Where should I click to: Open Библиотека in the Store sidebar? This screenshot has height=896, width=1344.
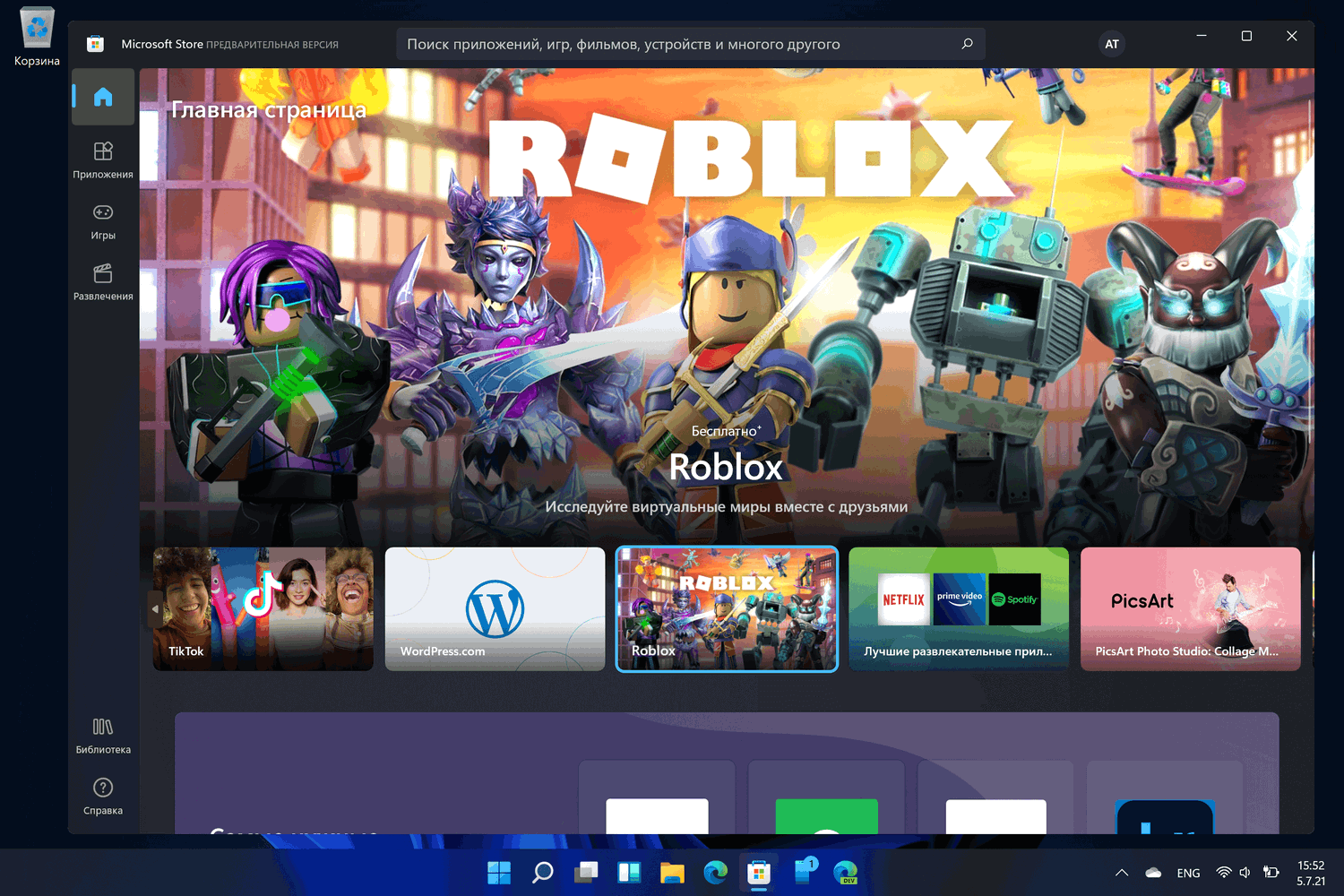103,736
